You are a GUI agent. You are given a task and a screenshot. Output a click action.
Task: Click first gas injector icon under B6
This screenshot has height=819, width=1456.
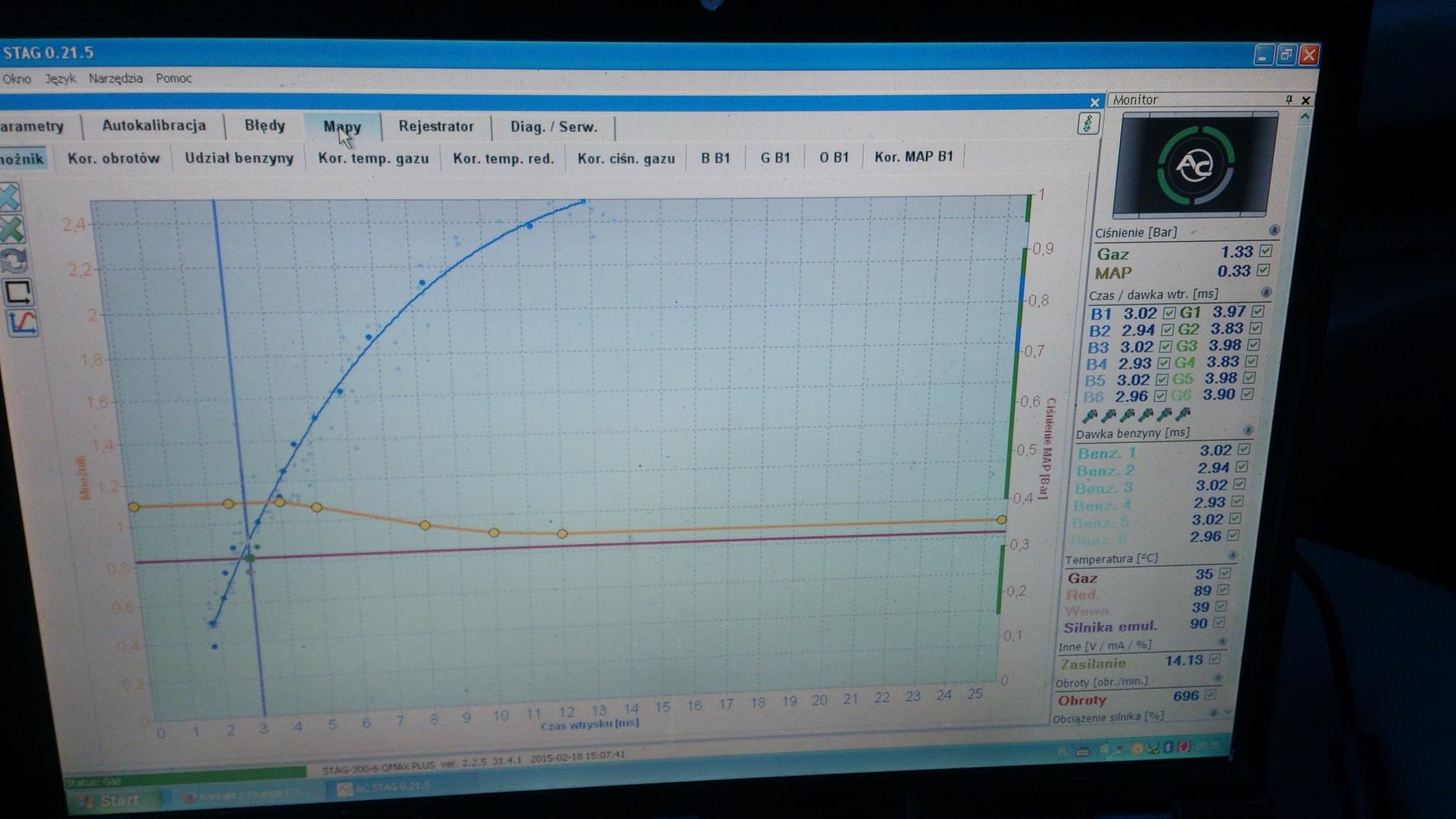[1090, 415]
